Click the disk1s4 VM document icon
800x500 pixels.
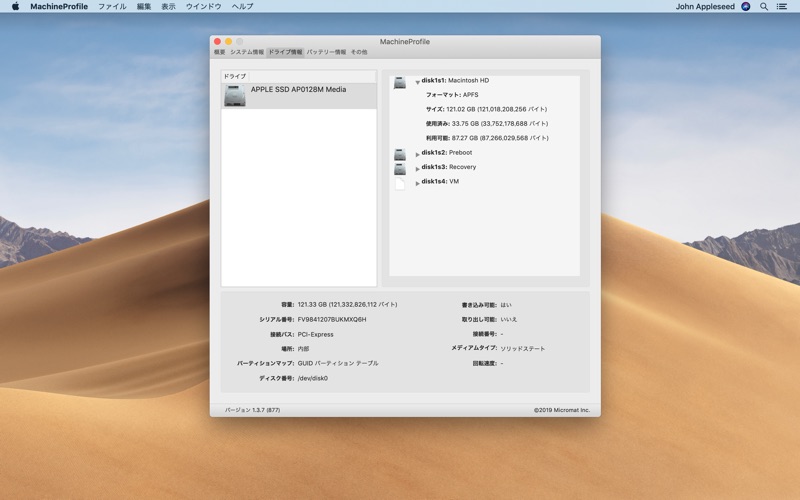pos(399,183)
